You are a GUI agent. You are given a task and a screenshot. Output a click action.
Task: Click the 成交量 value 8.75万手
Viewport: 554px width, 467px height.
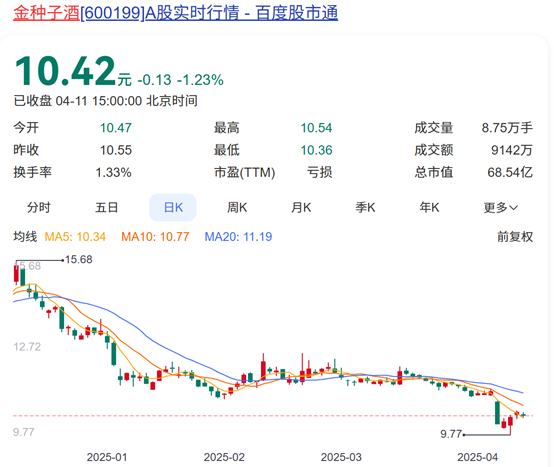[x=507, y=128]
